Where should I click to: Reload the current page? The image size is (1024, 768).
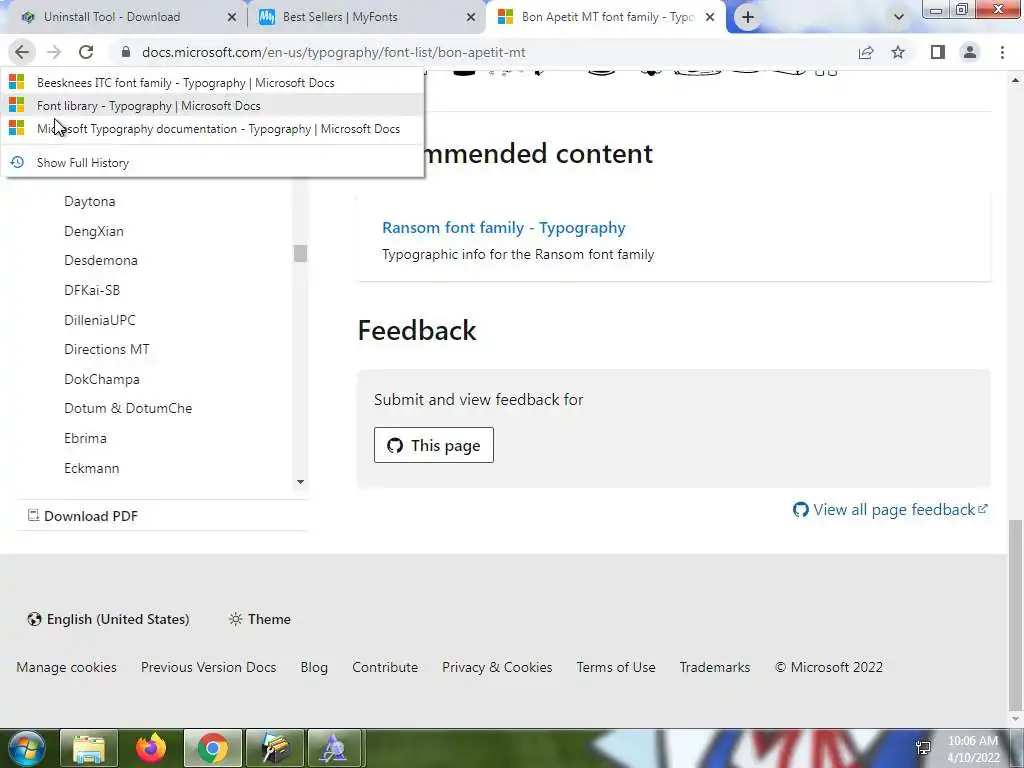coord(86,52)
